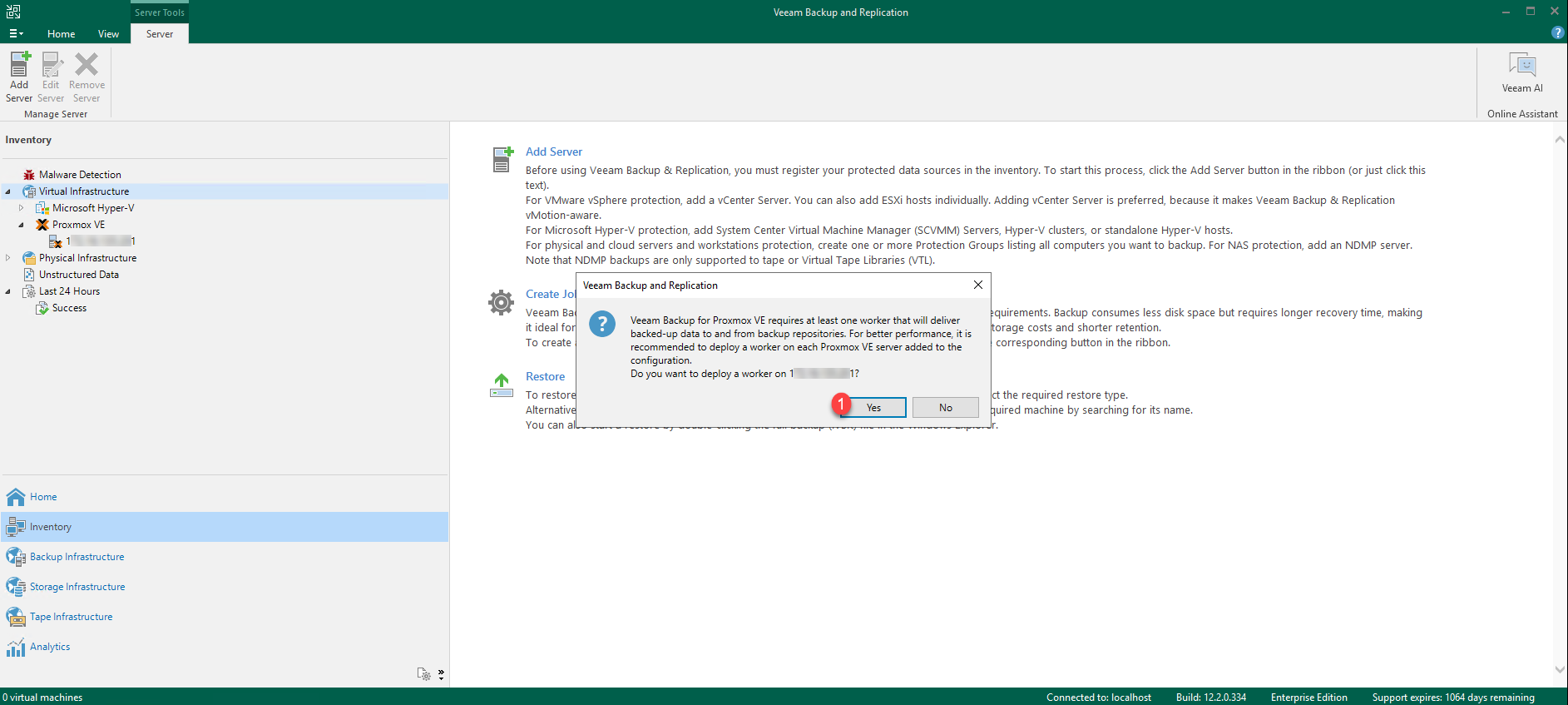Select the Virtual Infrastructure tree node
The height and width of the screenshot is (705, 1568).
point(84,191)
